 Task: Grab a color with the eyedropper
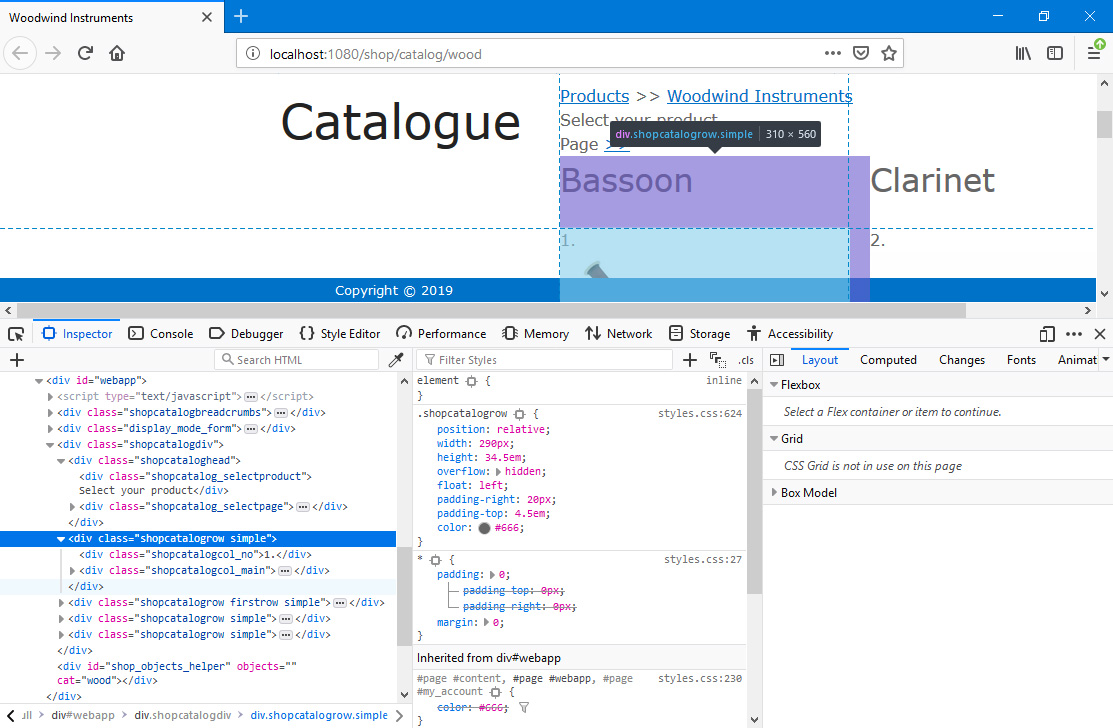[x=396, y=360]
